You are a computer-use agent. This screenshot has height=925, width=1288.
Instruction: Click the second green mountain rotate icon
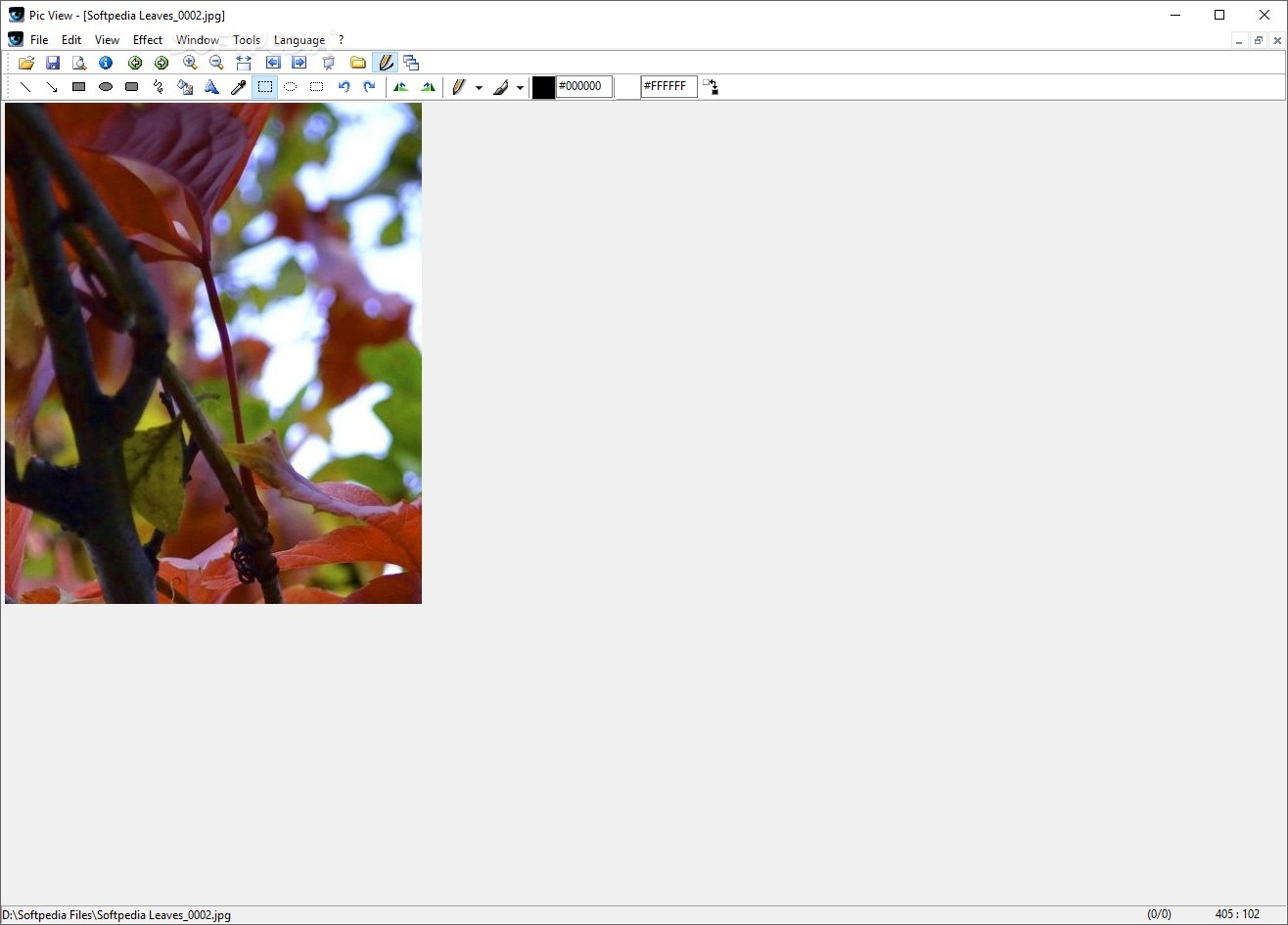click(x=428, y=87)
